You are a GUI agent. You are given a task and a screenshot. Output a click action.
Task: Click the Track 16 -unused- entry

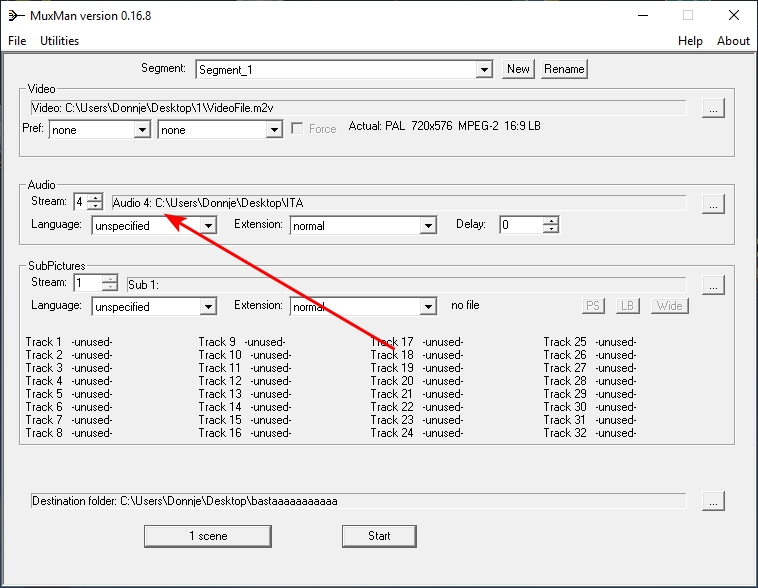pyautogui.click(x=245, y=433)
